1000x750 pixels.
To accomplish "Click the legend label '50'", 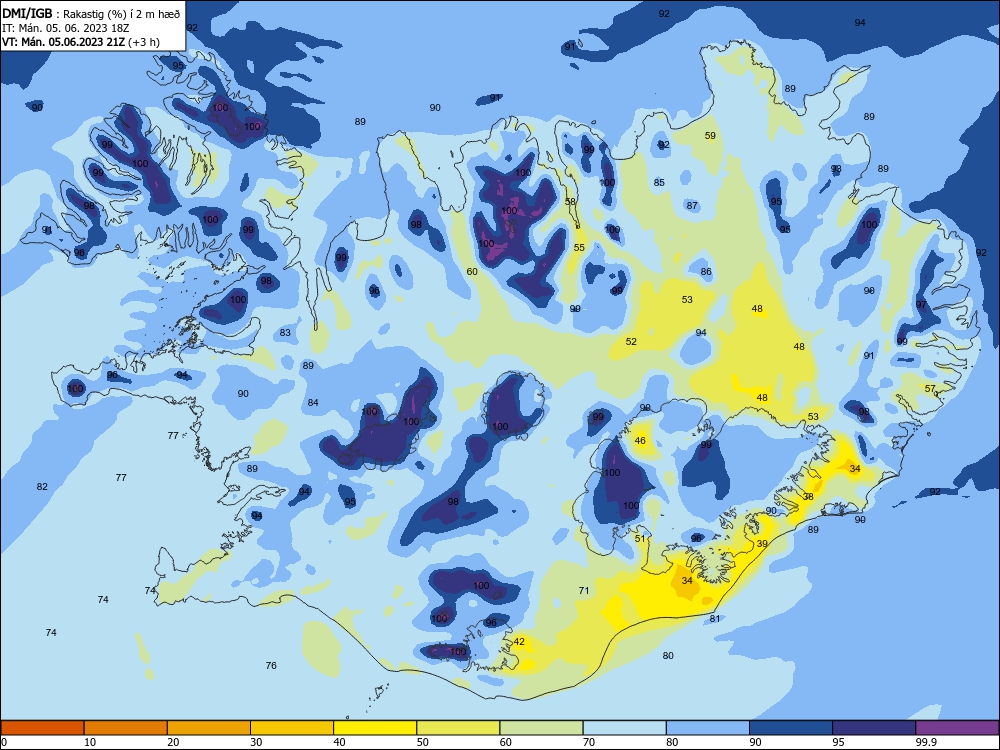I will [x=423, y=742].
